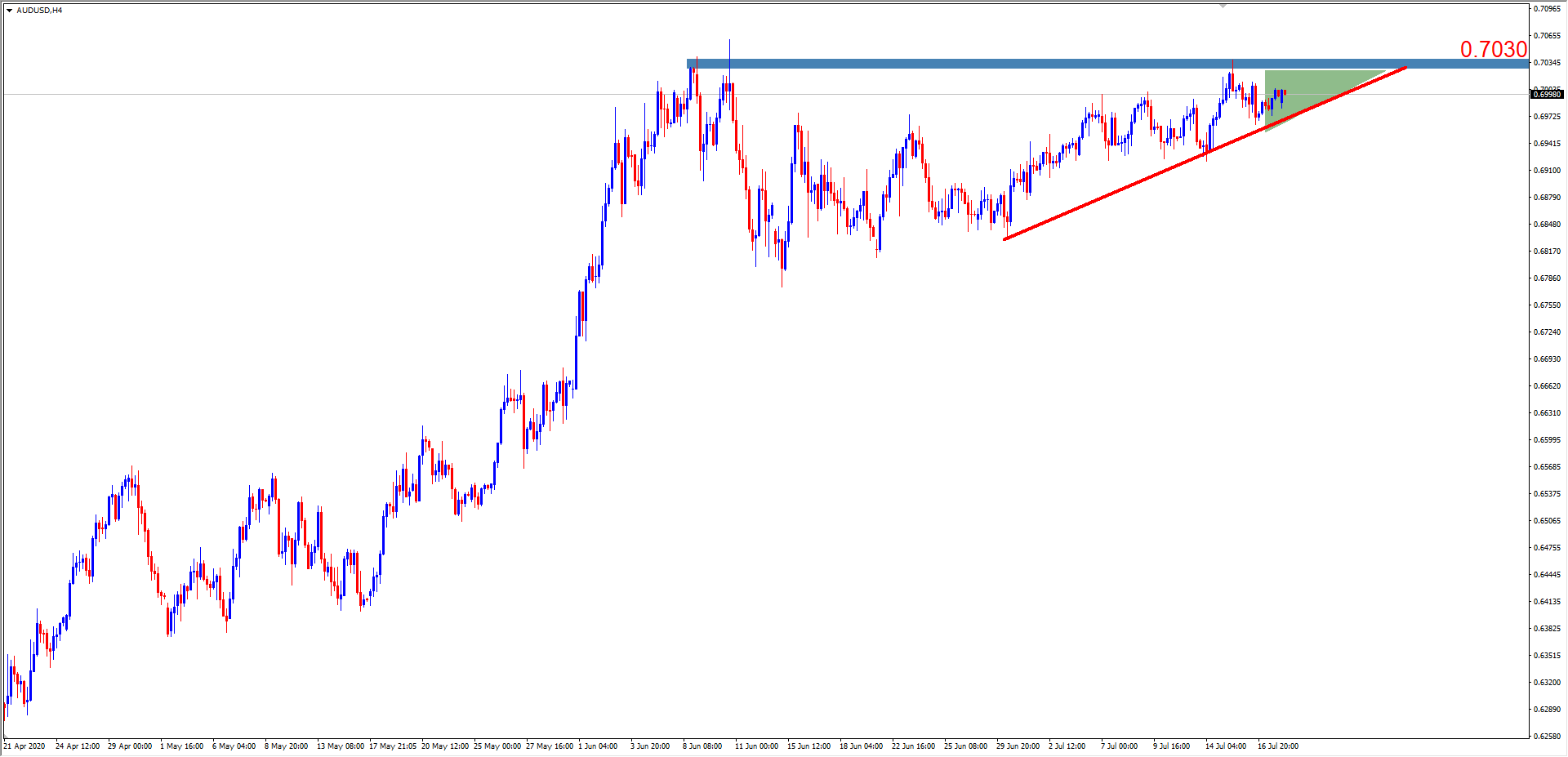Click the 29 Jun 20:00 time label

point(1018,746)
